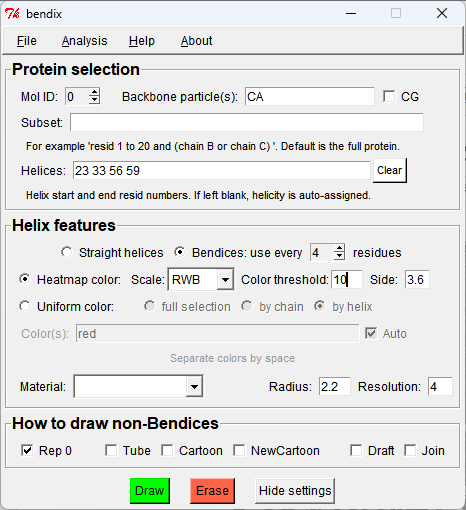Image resolution: width=466 pixels, height=510 pixels.
Task: Enable the Tube checkbox
Action: tap(111, 450)
